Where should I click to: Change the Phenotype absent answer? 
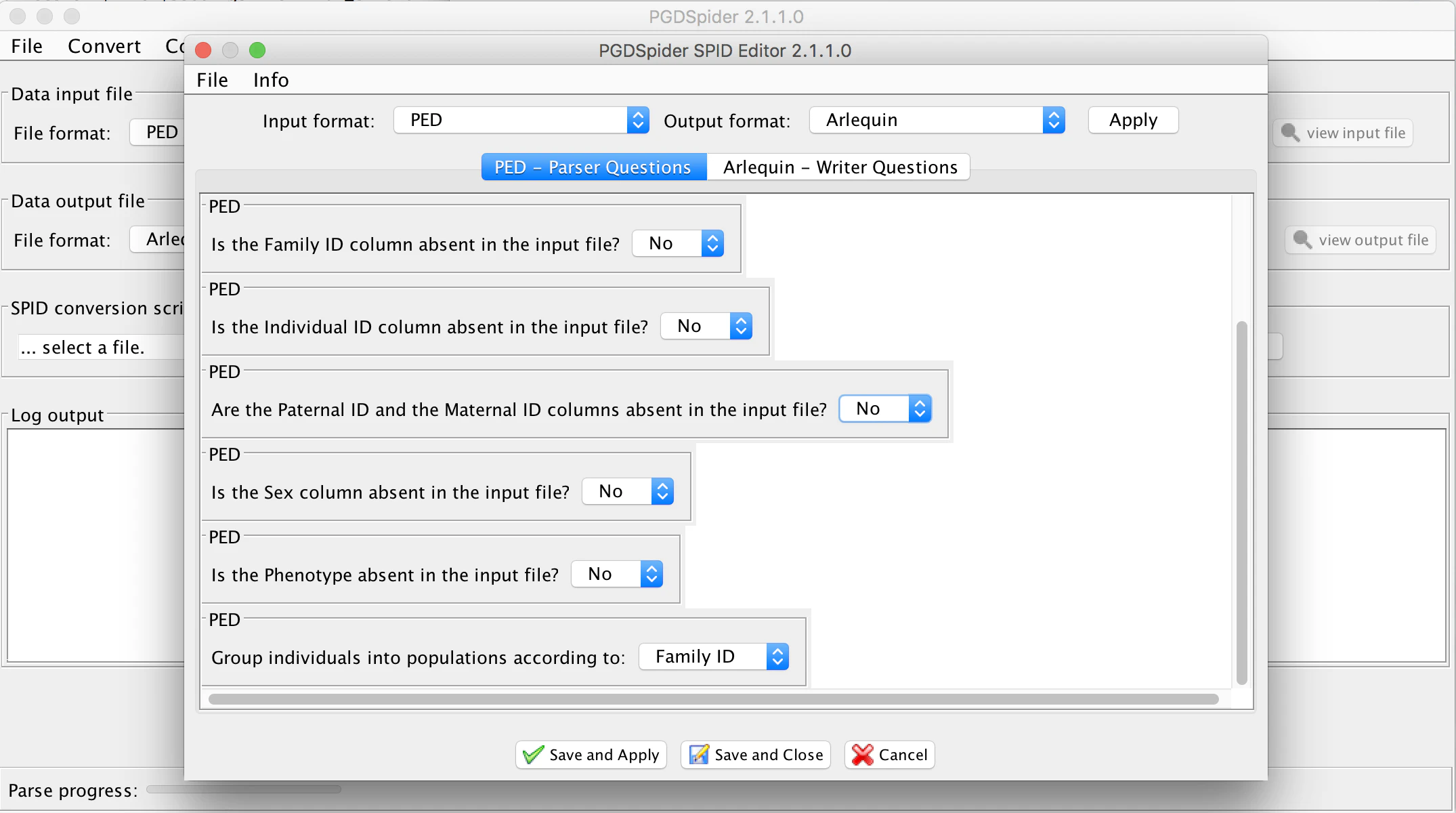(x=617, y=574)
